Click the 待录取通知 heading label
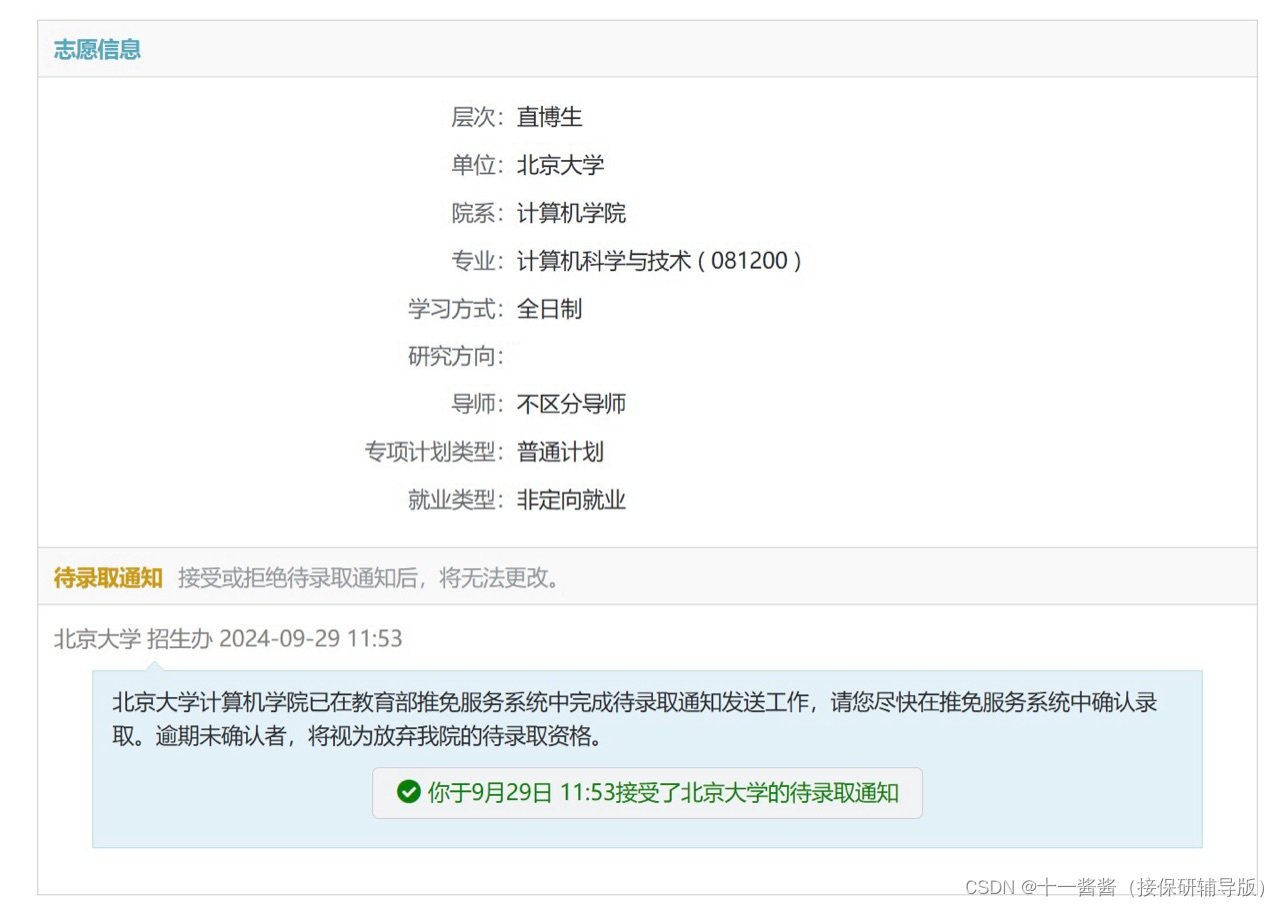This screenshot has height=907, width=1280. pyautogui.click(x=108, y=577)
